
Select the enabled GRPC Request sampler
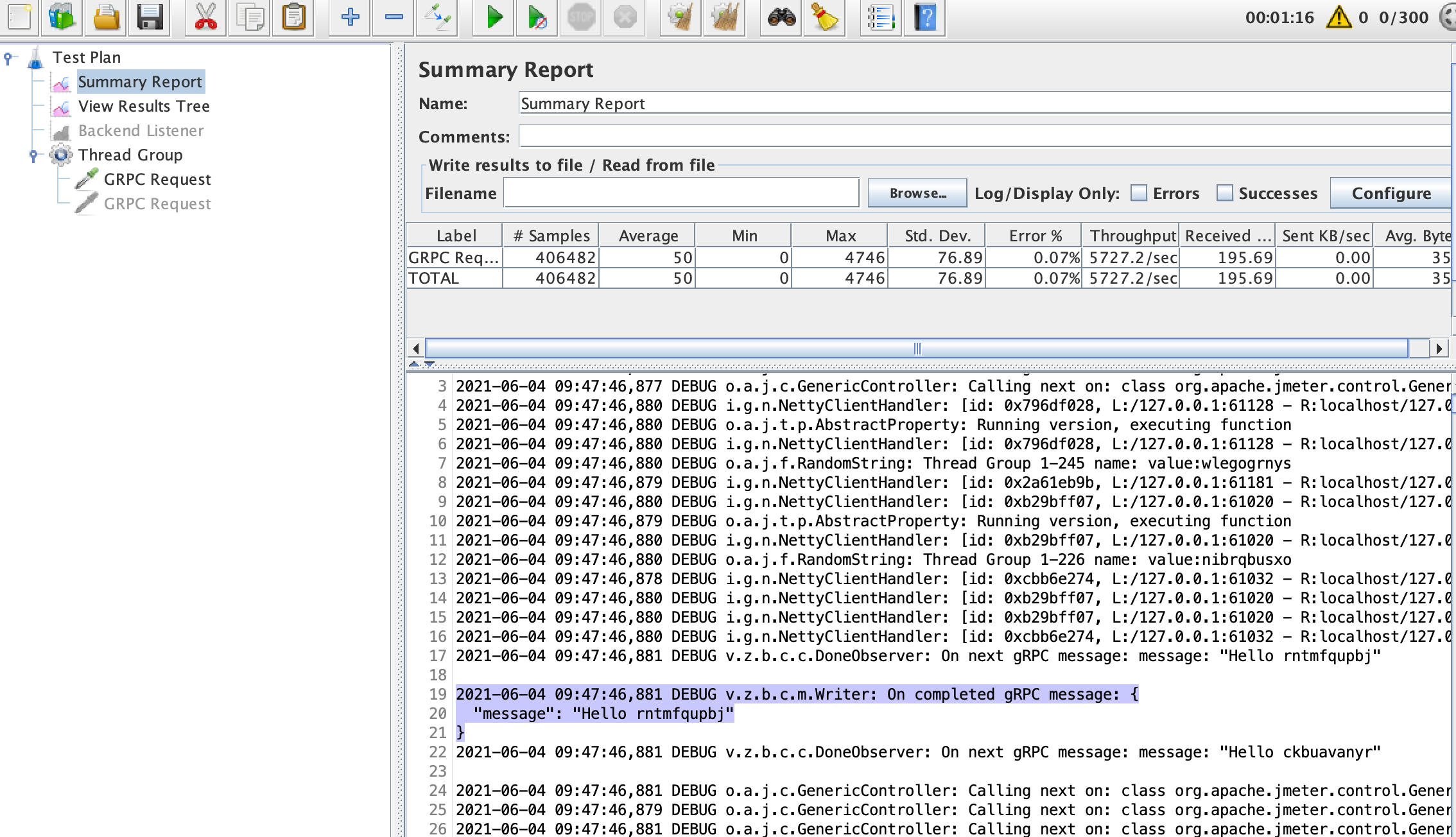pos(157,179)
